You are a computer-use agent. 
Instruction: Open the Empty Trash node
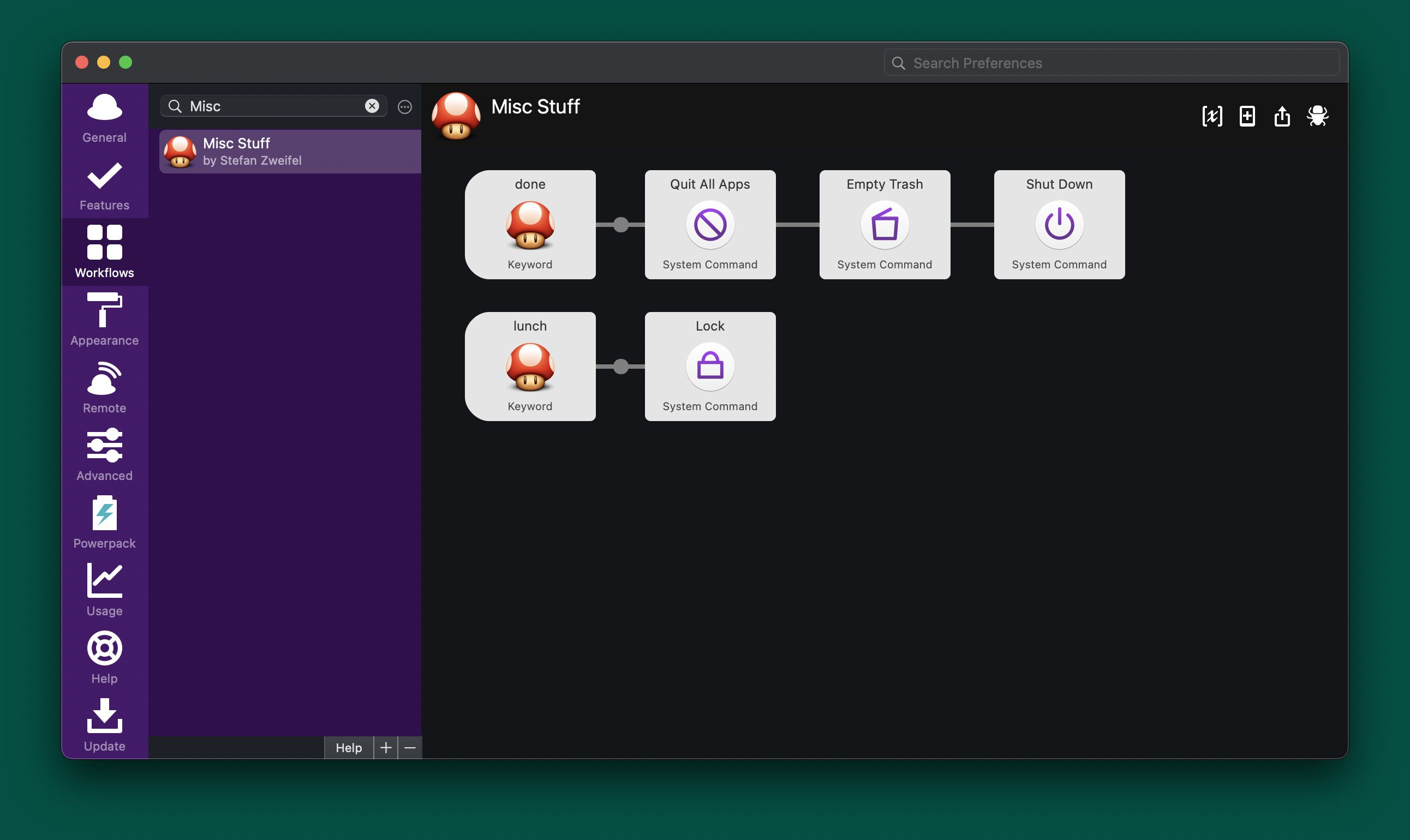coord(884,225)
